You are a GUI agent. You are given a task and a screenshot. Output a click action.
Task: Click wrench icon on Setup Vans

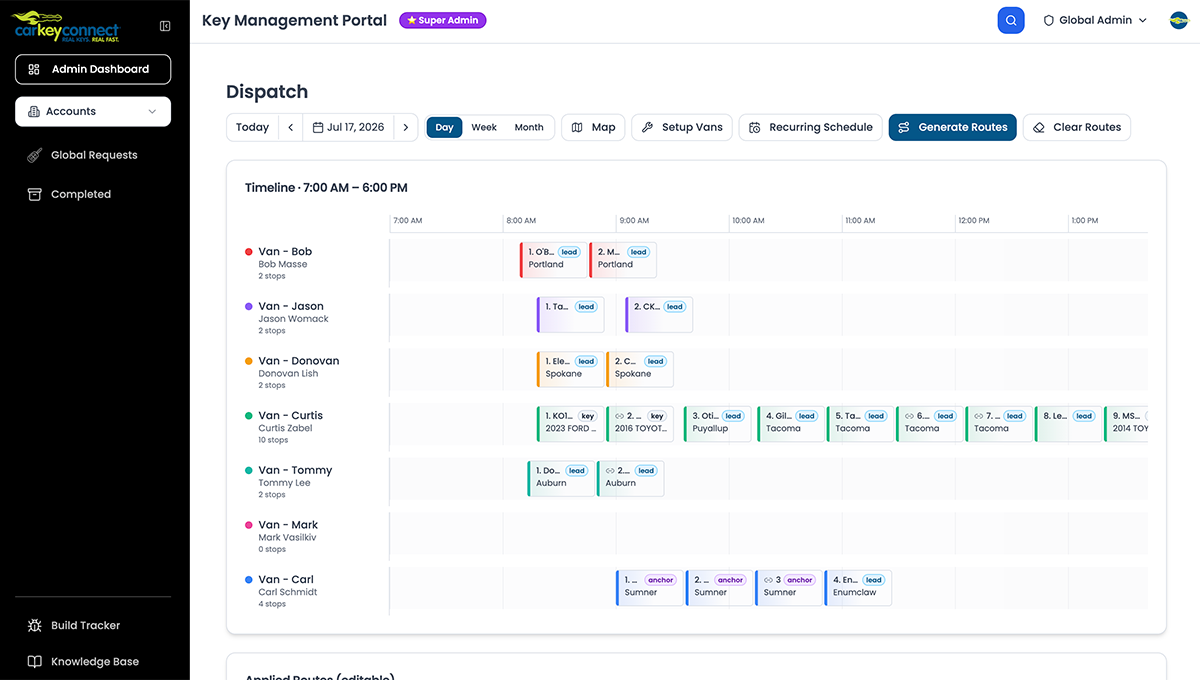pyautogui.click(x=647, y=128)
